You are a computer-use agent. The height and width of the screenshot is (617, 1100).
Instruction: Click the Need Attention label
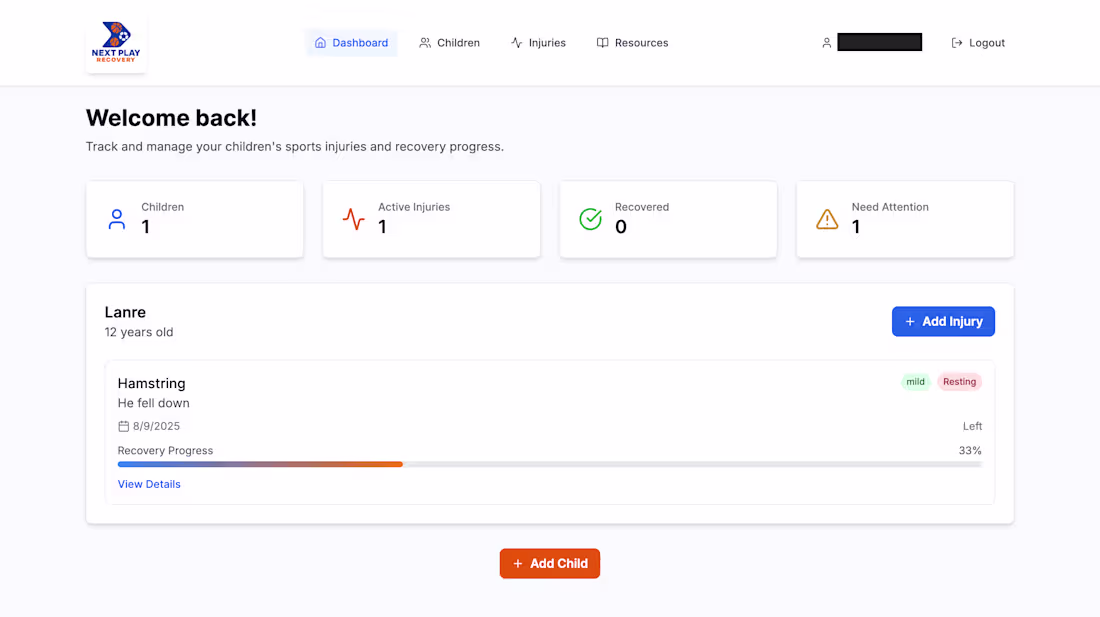tap(890, 207)
